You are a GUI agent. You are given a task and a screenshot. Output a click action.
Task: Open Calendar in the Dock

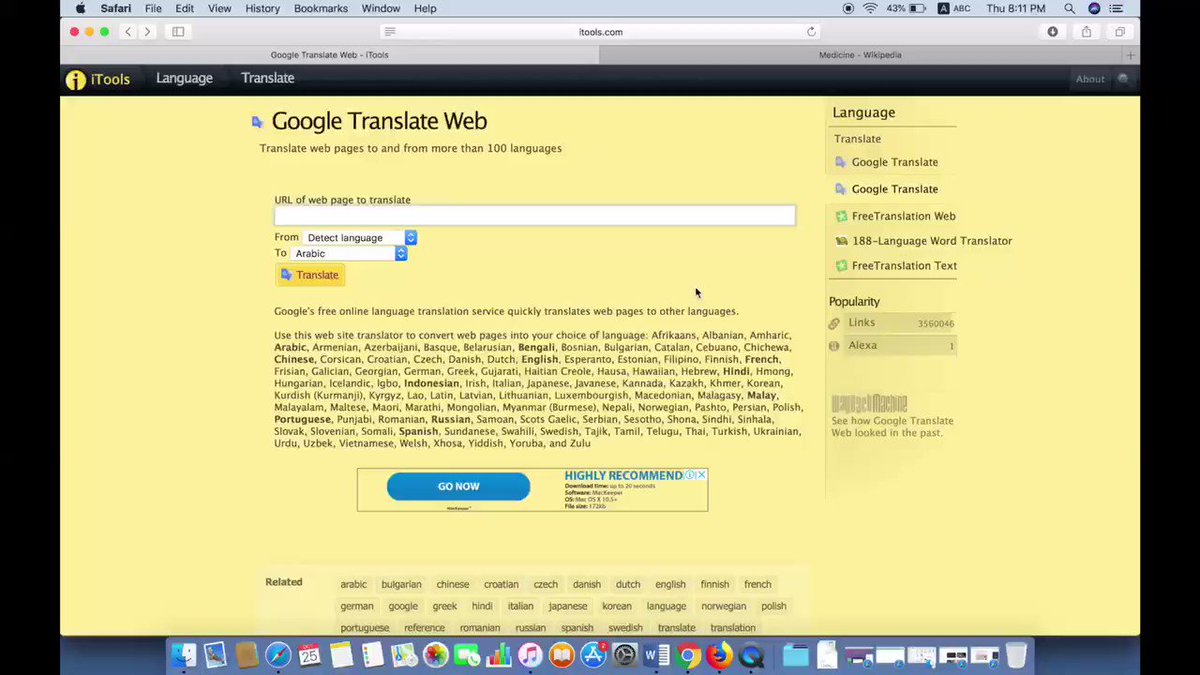point(309,655)
